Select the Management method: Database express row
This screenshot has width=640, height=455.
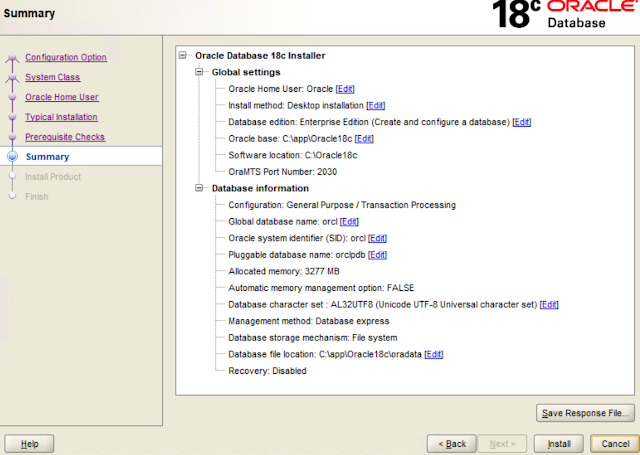point(309,321)
